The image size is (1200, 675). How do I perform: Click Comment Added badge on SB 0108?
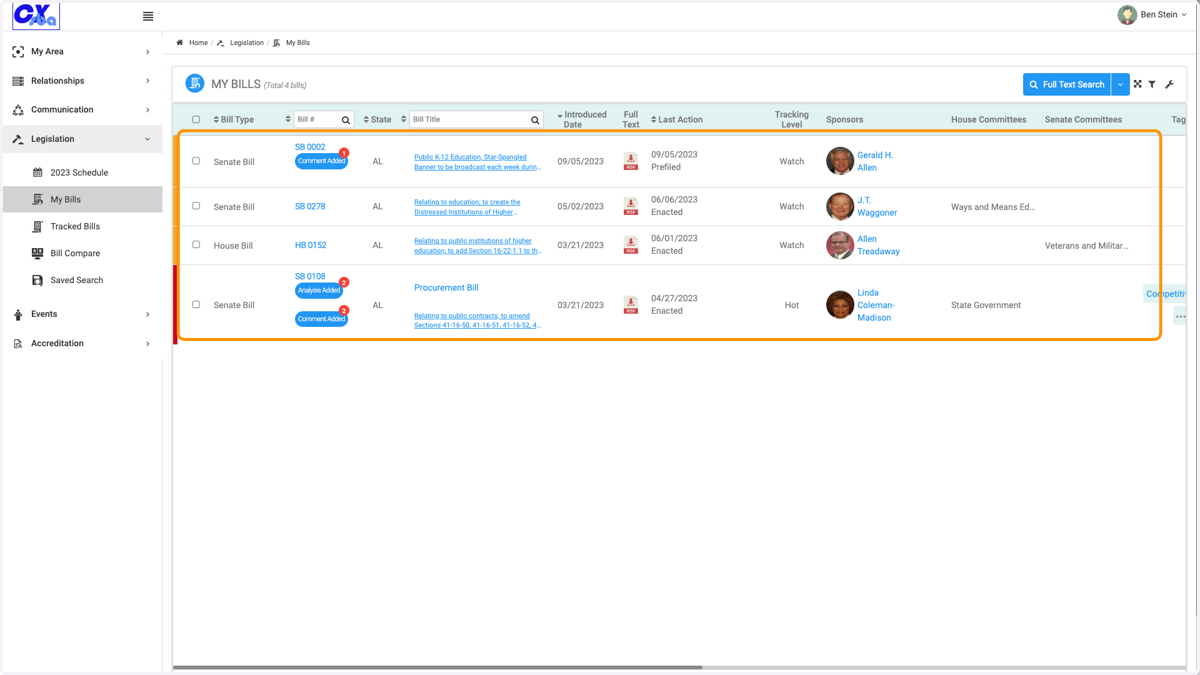click(x=321, y=319)
